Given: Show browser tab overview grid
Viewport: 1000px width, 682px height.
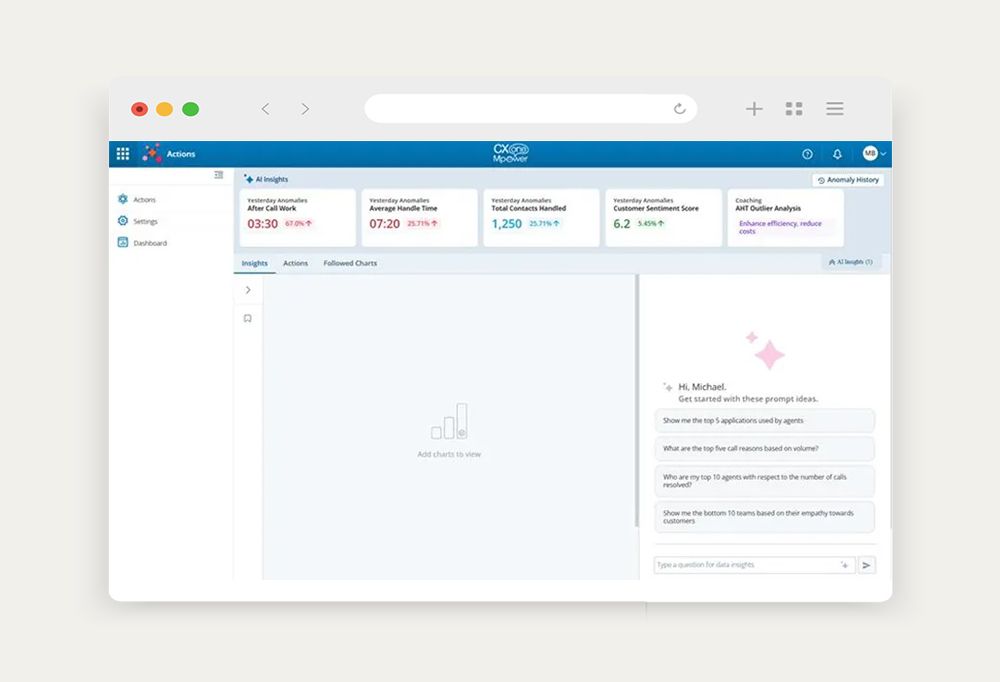Looking at the screenshot, I should 794,109.
